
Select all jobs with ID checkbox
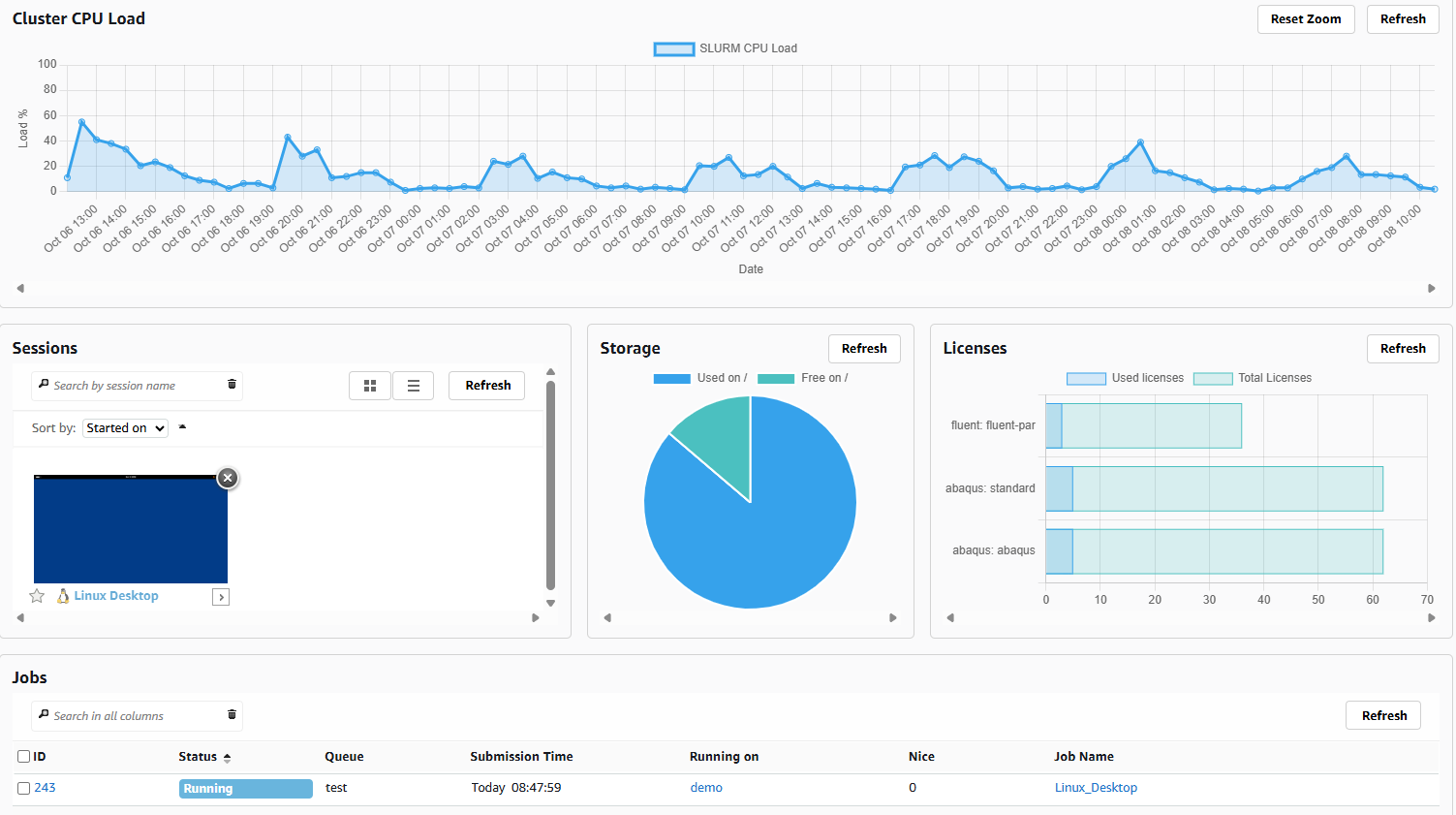24,757
